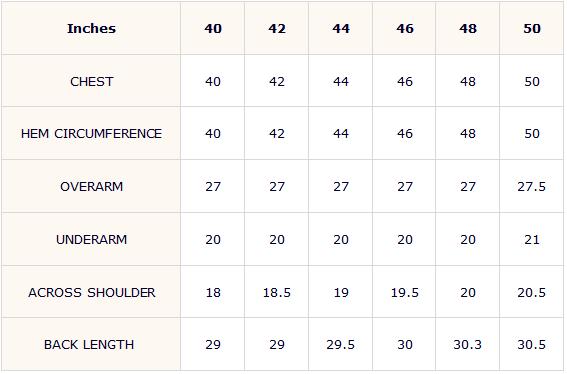567x374 pixels.
Task: Select the size 40 column header
Action: pyautogui.click(x=213, y=29)
